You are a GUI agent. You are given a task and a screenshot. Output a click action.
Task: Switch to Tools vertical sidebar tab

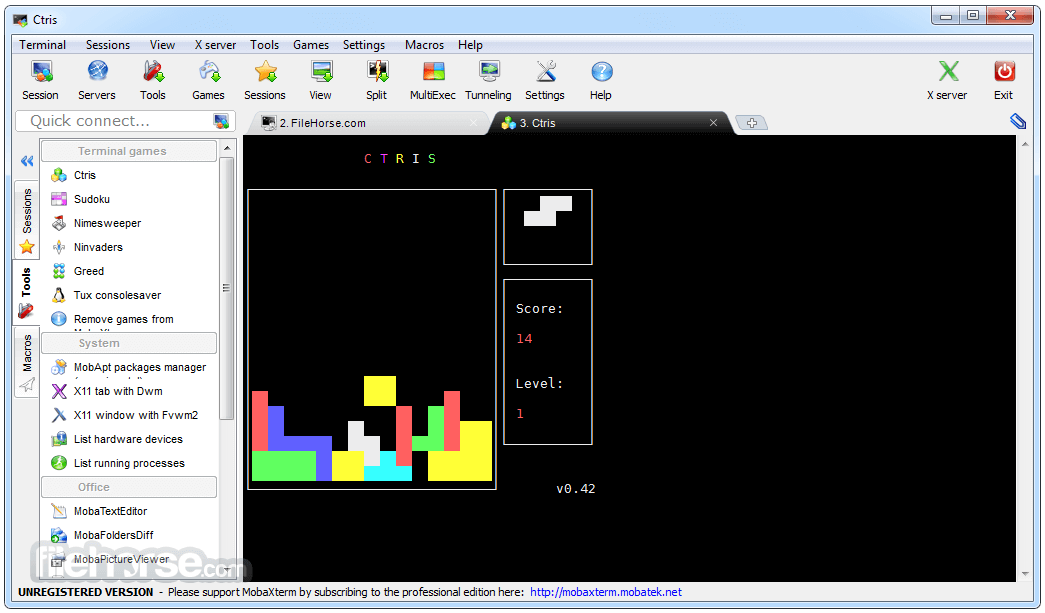click(26, 292)
